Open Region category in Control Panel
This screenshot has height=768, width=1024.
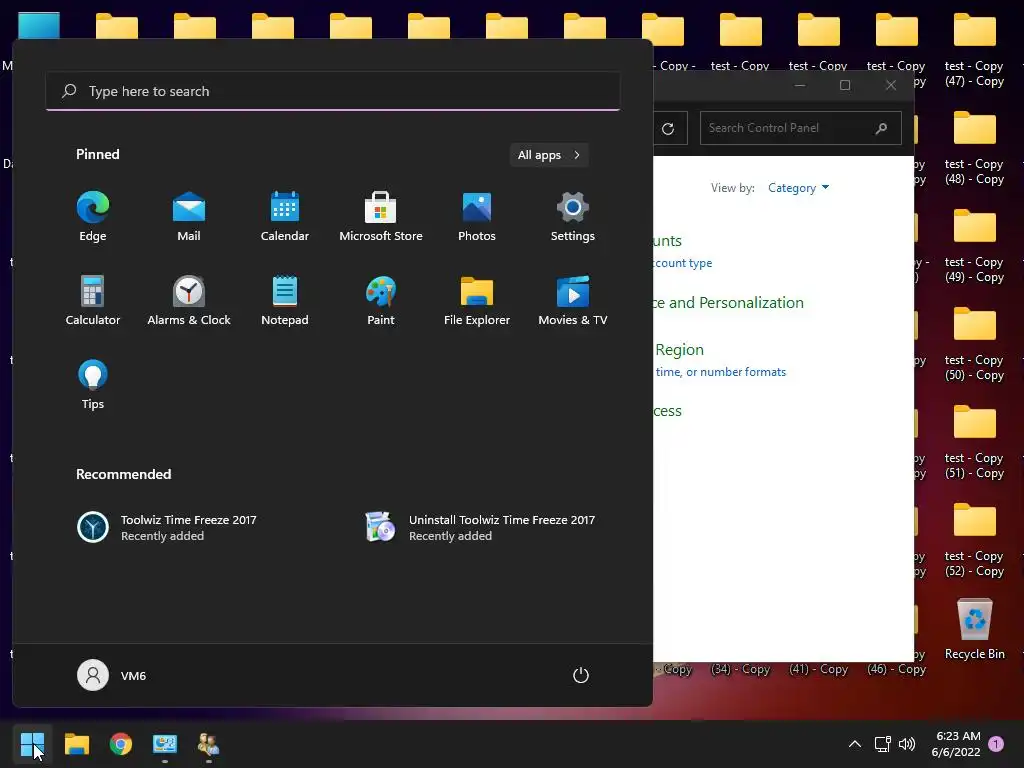click(679, 349)
